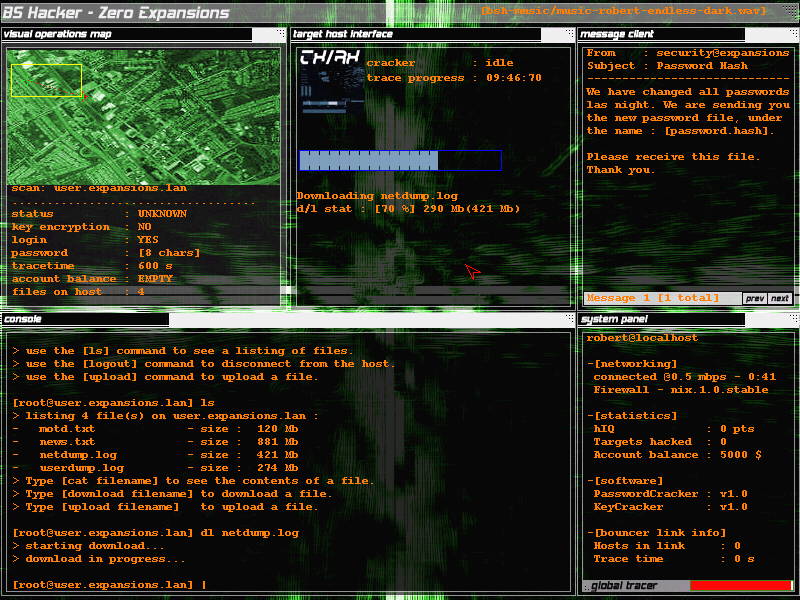Click the grid icon on target host interface
800x600 pixels.
pyautogui.click(x=571, y=33)
